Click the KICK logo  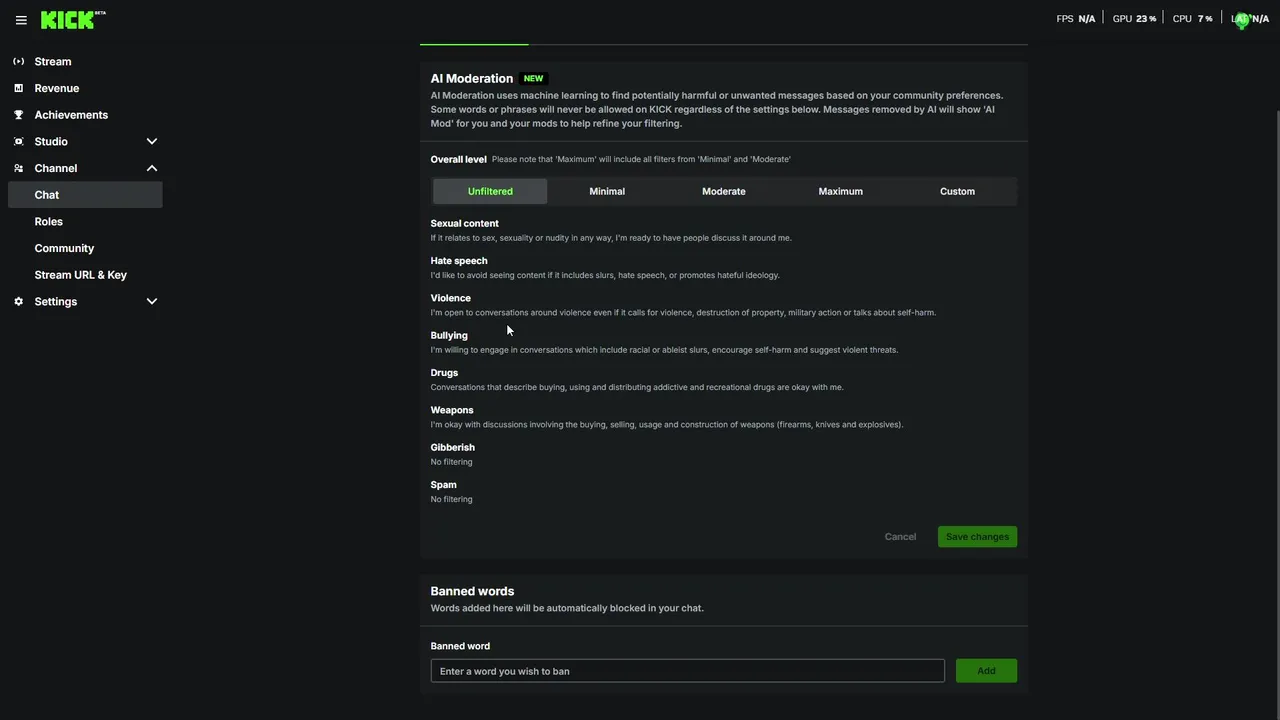tap(68, 20)
